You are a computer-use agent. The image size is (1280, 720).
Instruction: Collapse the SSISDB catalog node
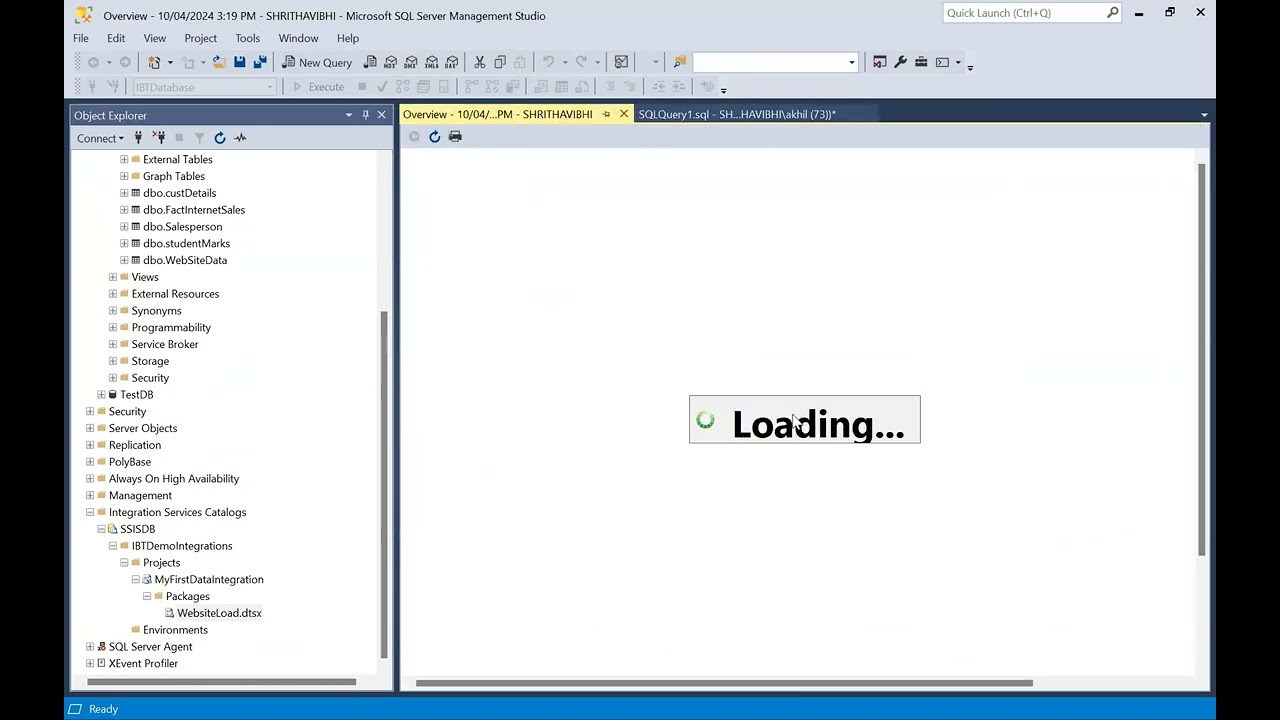pos(101,529)
